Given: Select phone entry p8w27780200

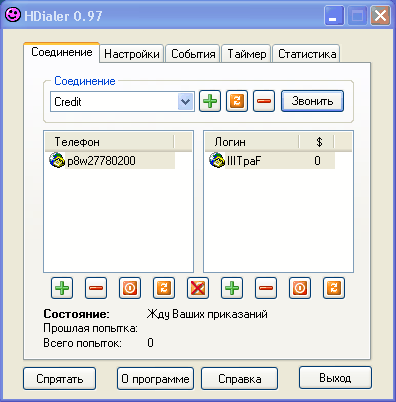Looking at the screenshot, I should click(112, 161).
